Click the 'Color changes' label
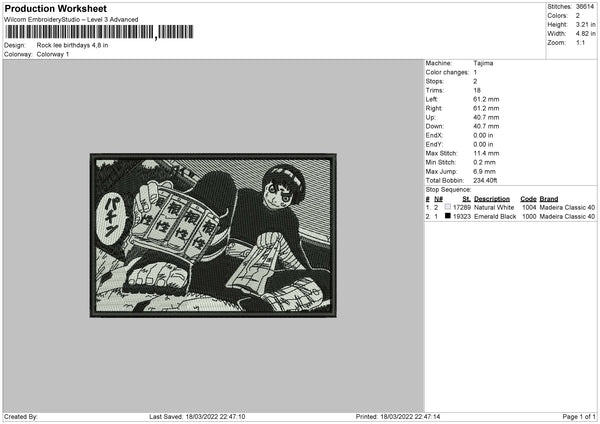The image size is (600, 424). (447, 72)
